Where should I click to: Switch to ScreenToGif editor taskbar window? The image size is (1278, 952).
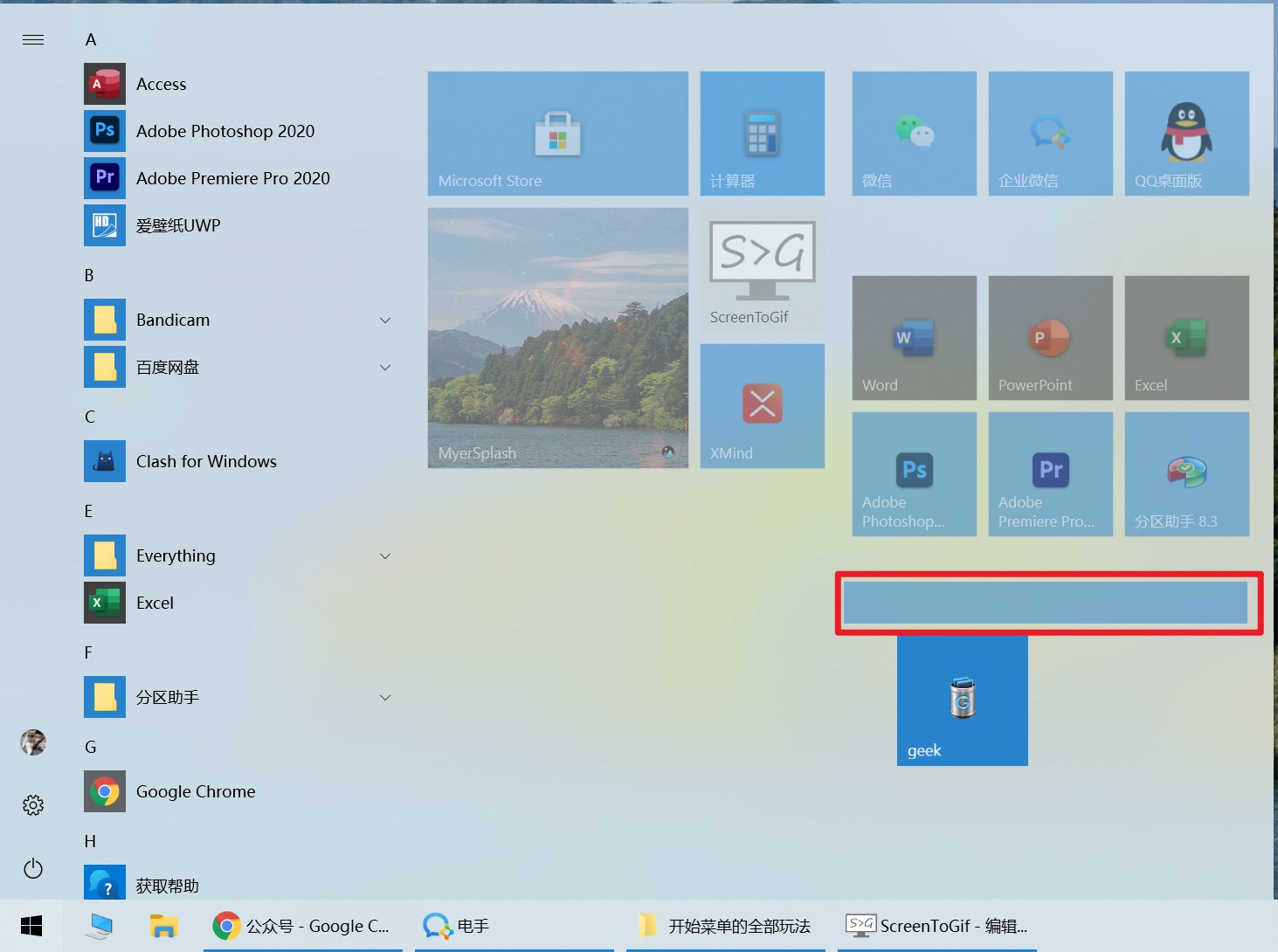pyautogui.click(x=937, y=926)
